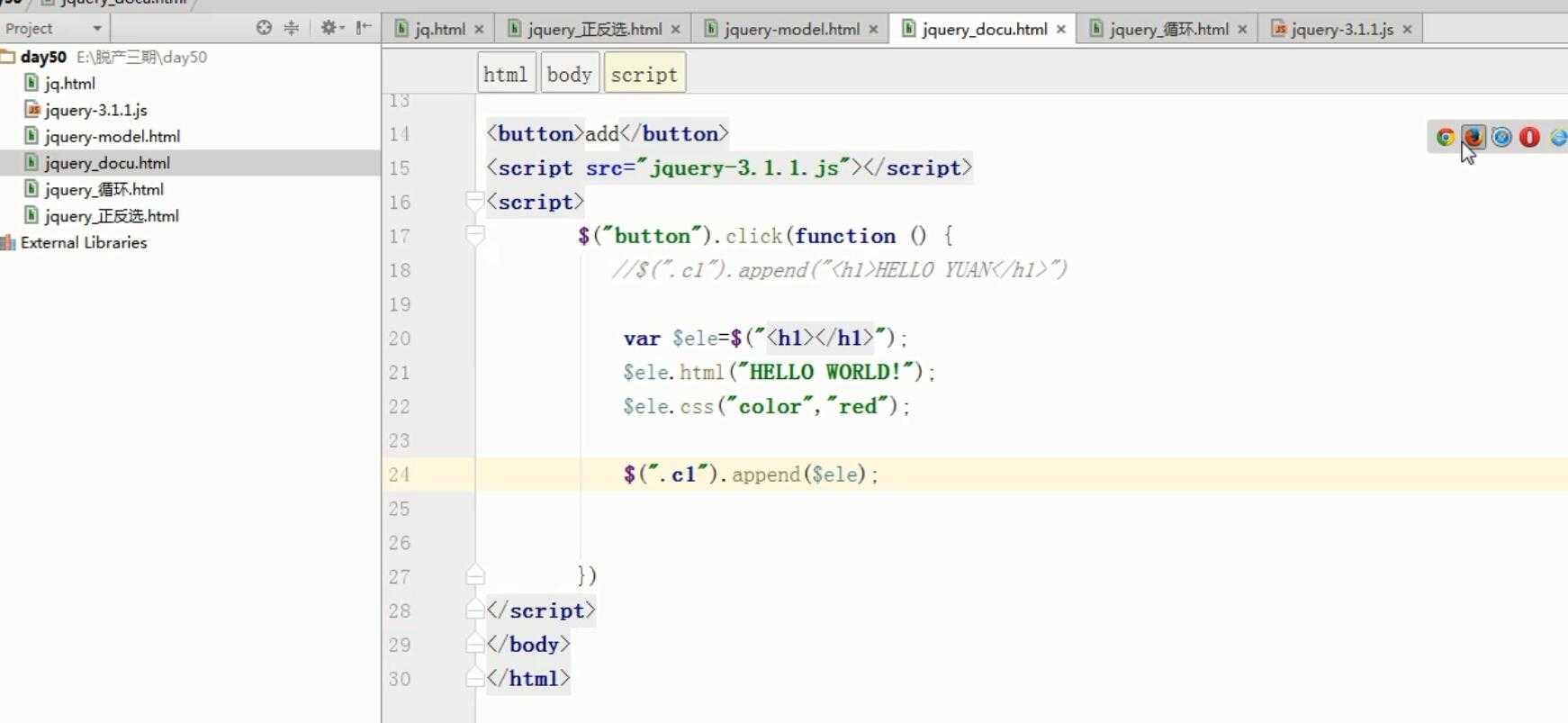Close the jquery_循环.html tab
1568x723 pixels.
pyautogui.click(x=1242, y=30)
